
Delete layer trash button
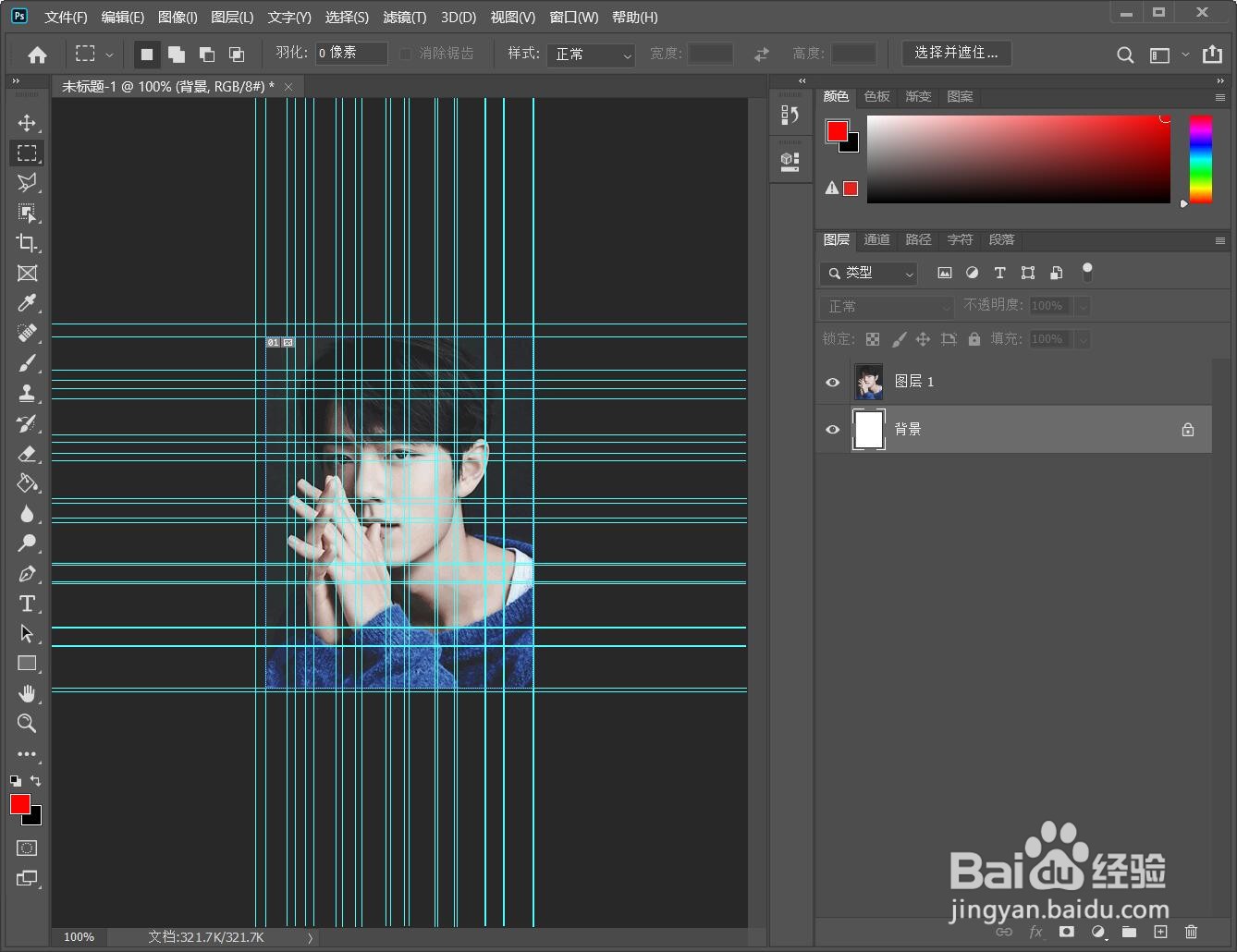[x=1191, y=932]
